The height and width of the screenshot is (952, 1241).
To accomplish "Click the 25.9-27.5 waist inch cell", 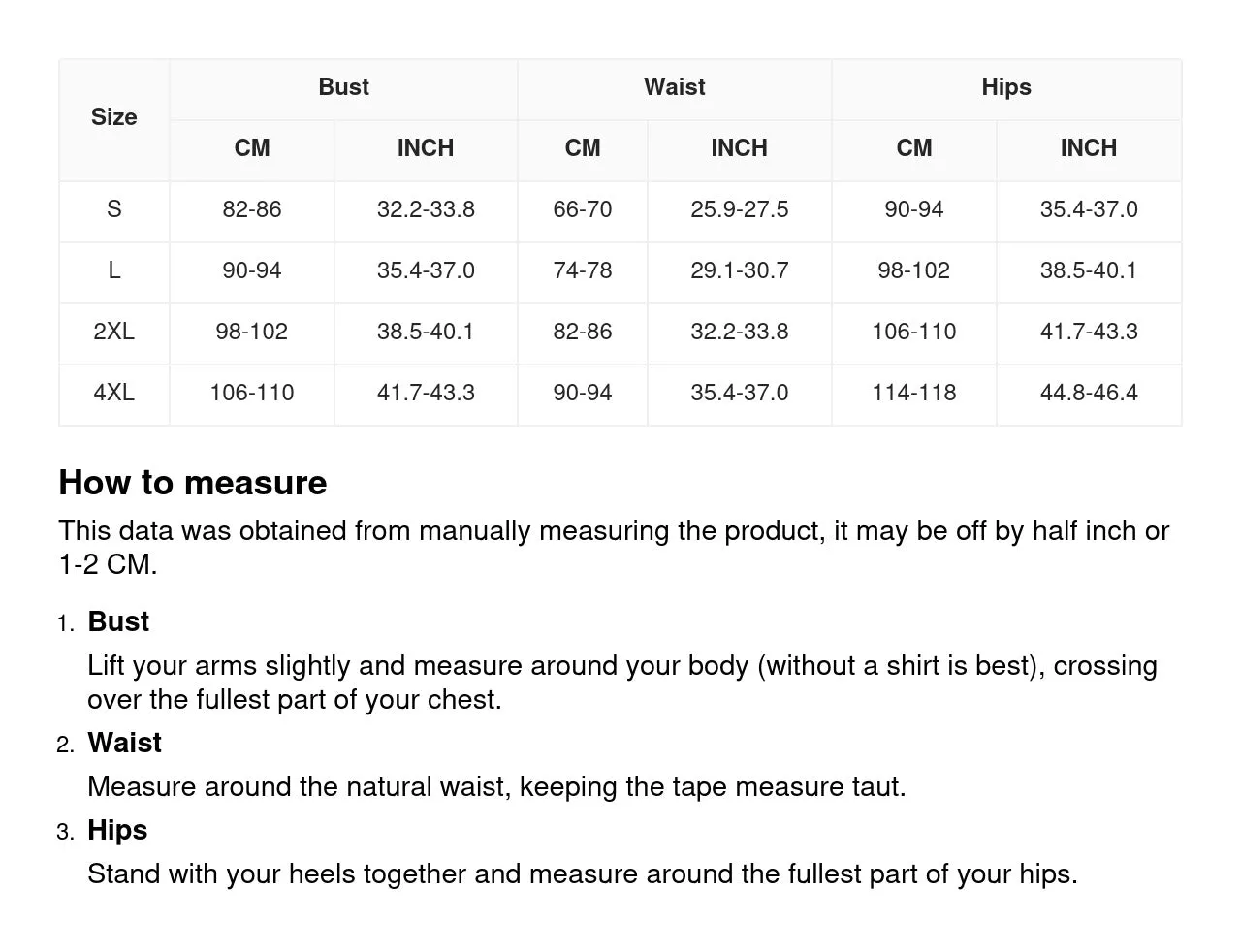I will 739,211.
